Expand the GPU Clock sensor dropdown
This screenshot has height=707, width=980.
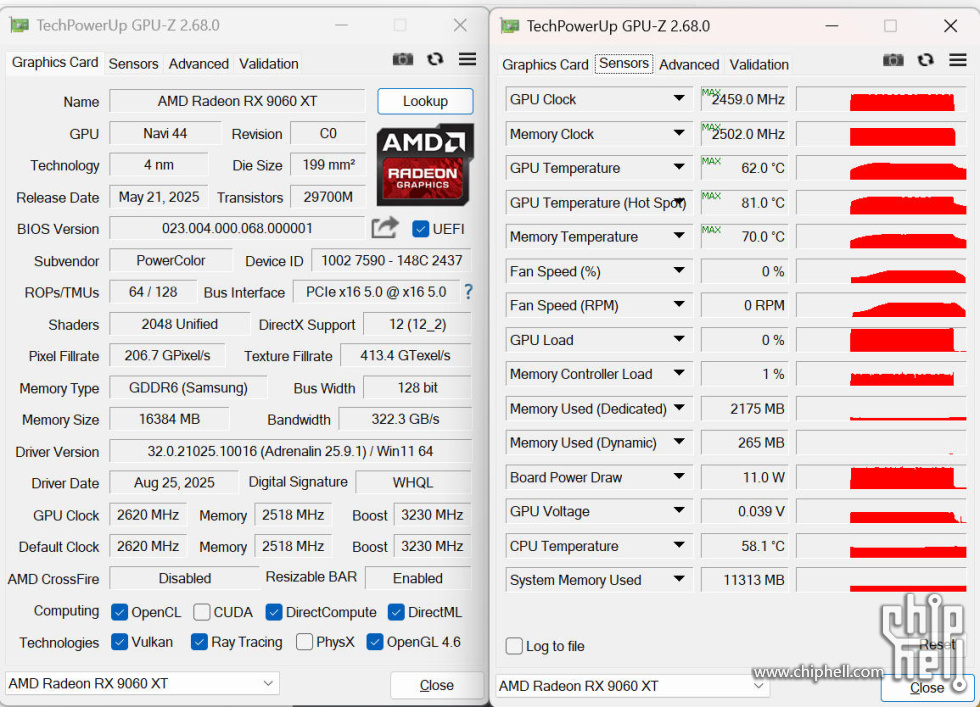[679, 100]
